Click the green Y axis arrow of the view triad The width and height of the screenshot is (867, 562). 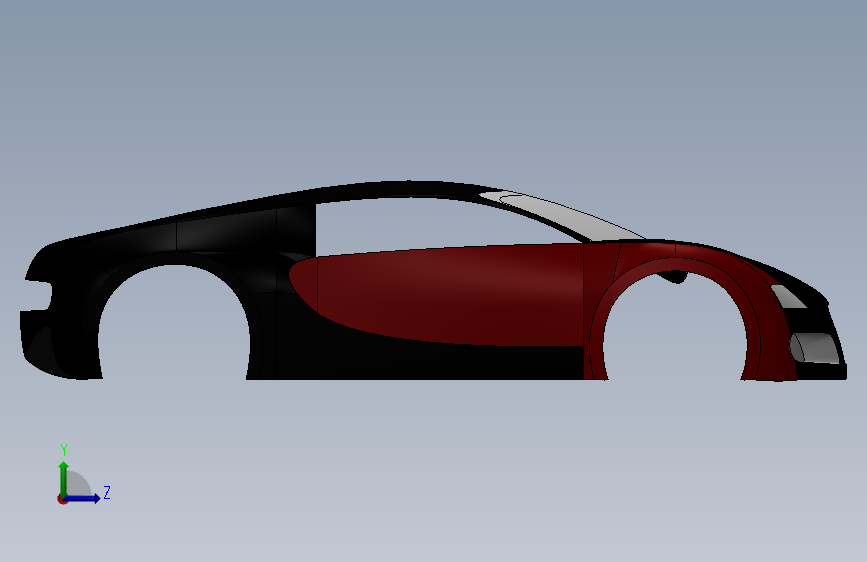64,478
